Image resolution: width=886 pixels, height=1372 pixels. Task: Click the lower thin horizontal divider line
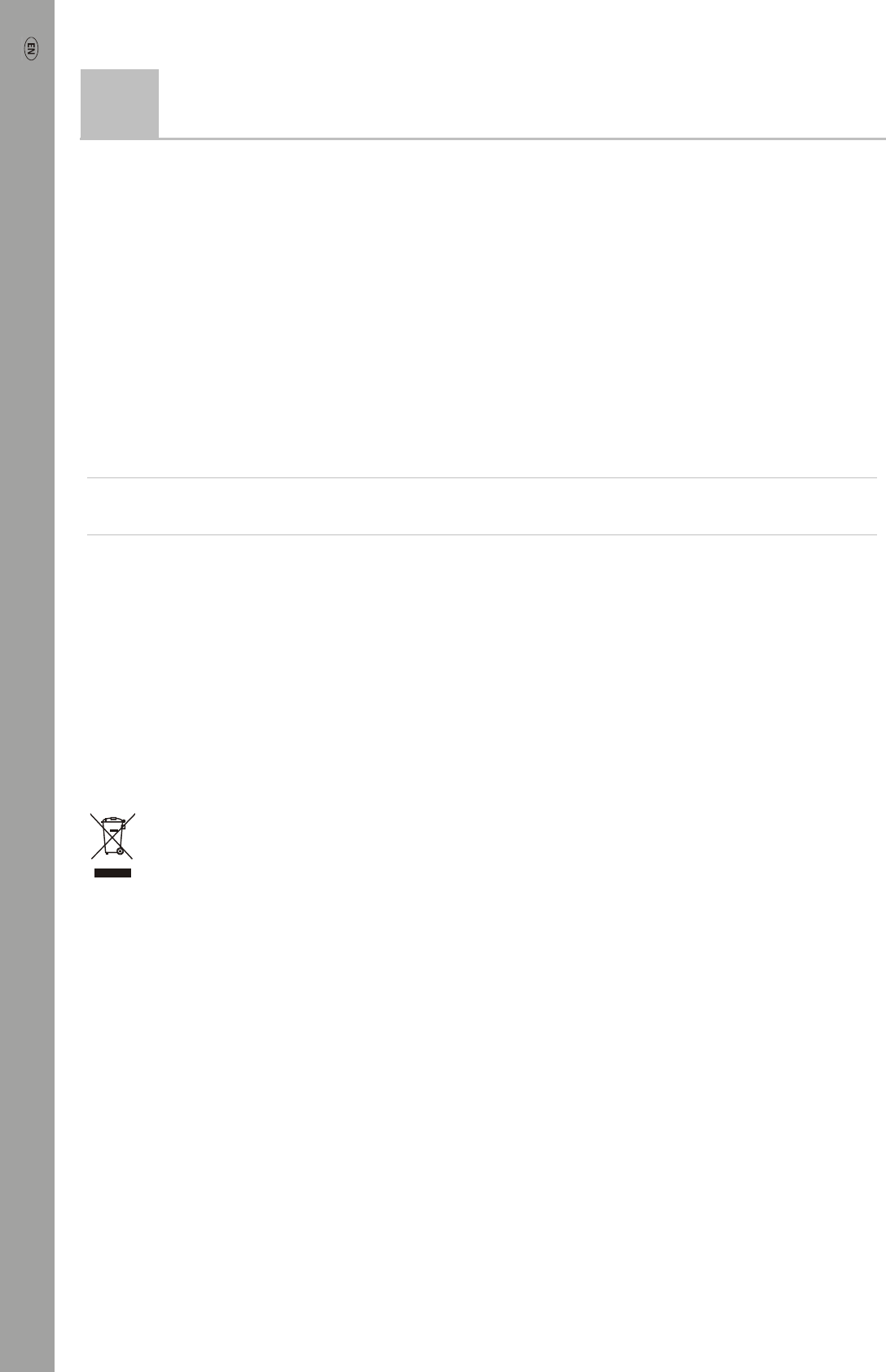(482, 534)
